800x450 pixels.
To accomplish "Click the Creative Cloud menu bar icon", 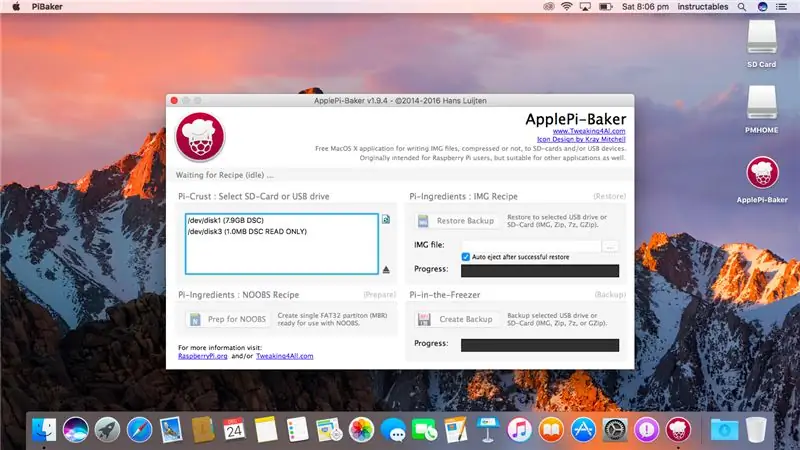I will 548,7.
